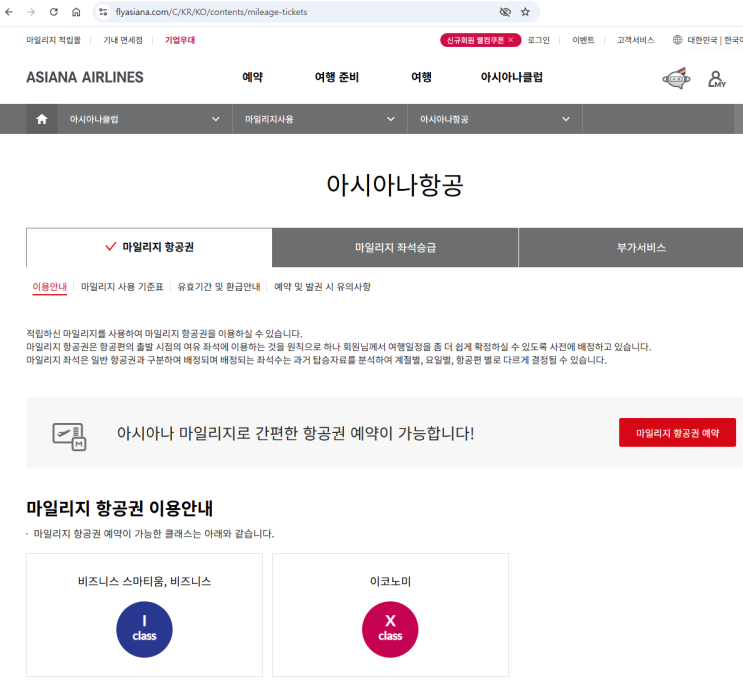
Task: Click the magenta X class circle
Action: [x=390, y=629]
